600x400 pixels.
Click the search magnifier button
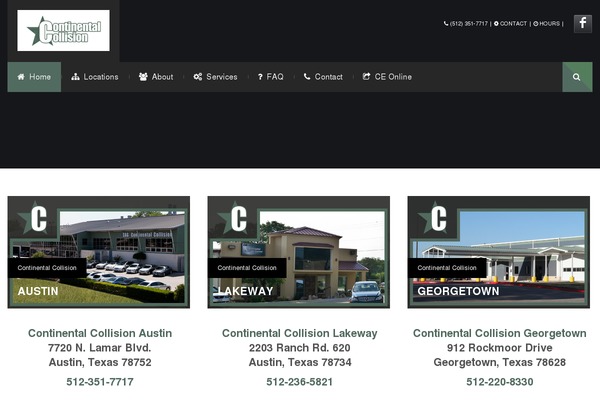pyautogui.click(x=577, y=77)
